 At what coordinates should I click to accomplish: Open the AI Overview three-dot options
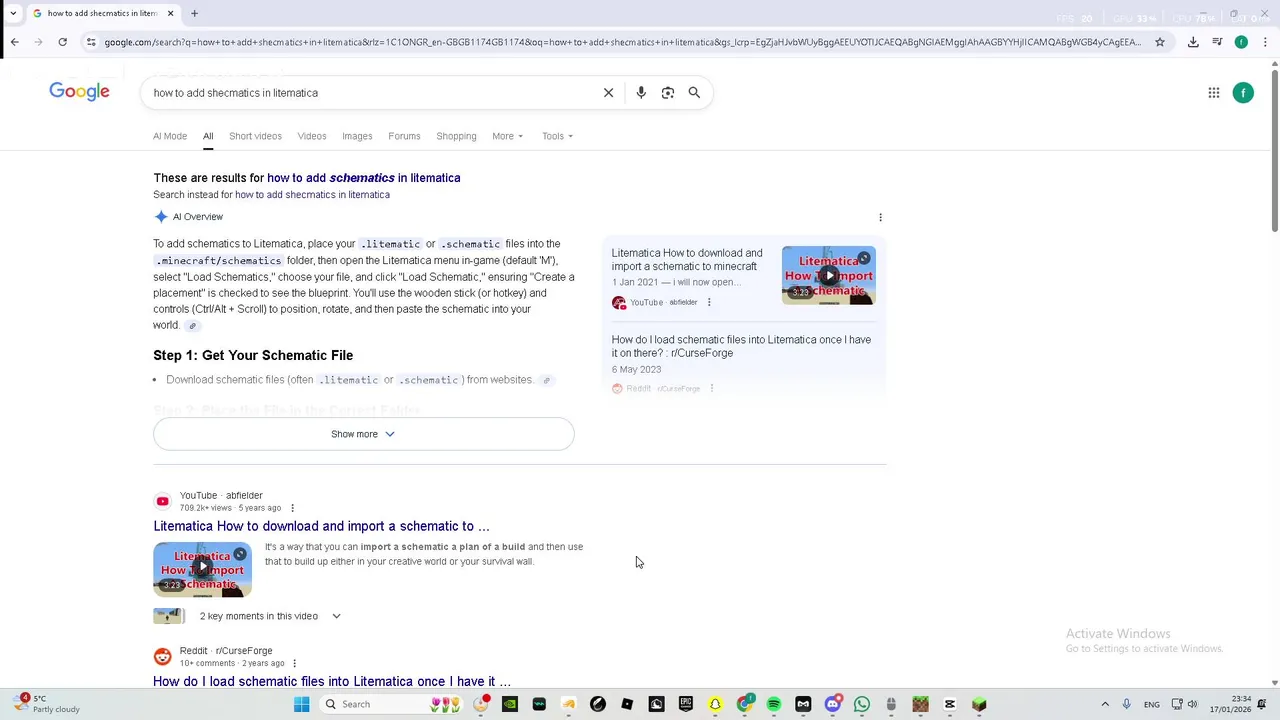[880, 217]
